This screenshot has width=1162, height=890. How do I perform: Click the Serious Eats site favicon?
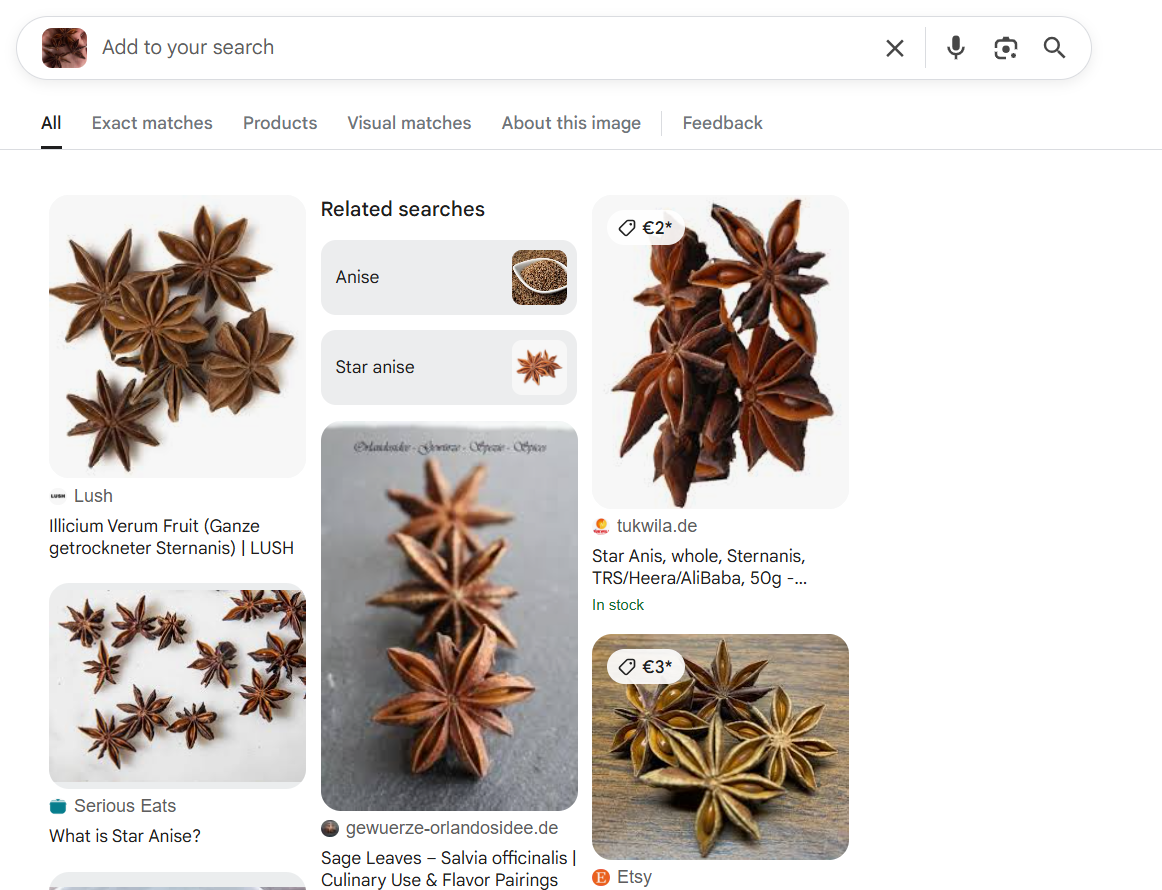(57, 805)
